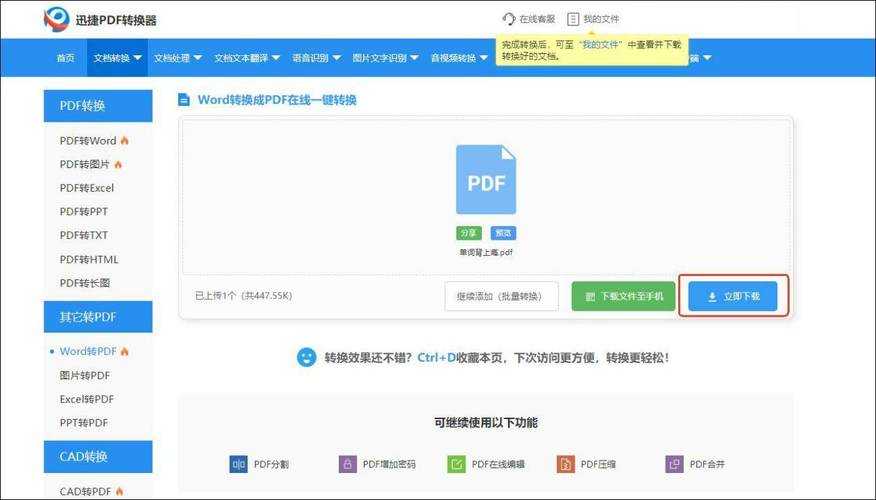Select the PDF在线编辑 icon
The width and height of the screenshot is (876, 500).
pyautogui.click(x=456, y=464)
